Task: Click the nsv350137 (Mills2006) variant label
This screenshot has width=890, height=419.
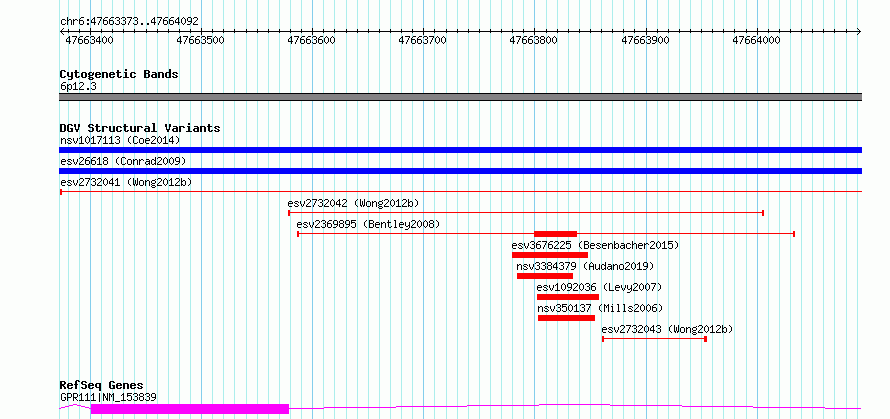Action: tap(600, 308)
